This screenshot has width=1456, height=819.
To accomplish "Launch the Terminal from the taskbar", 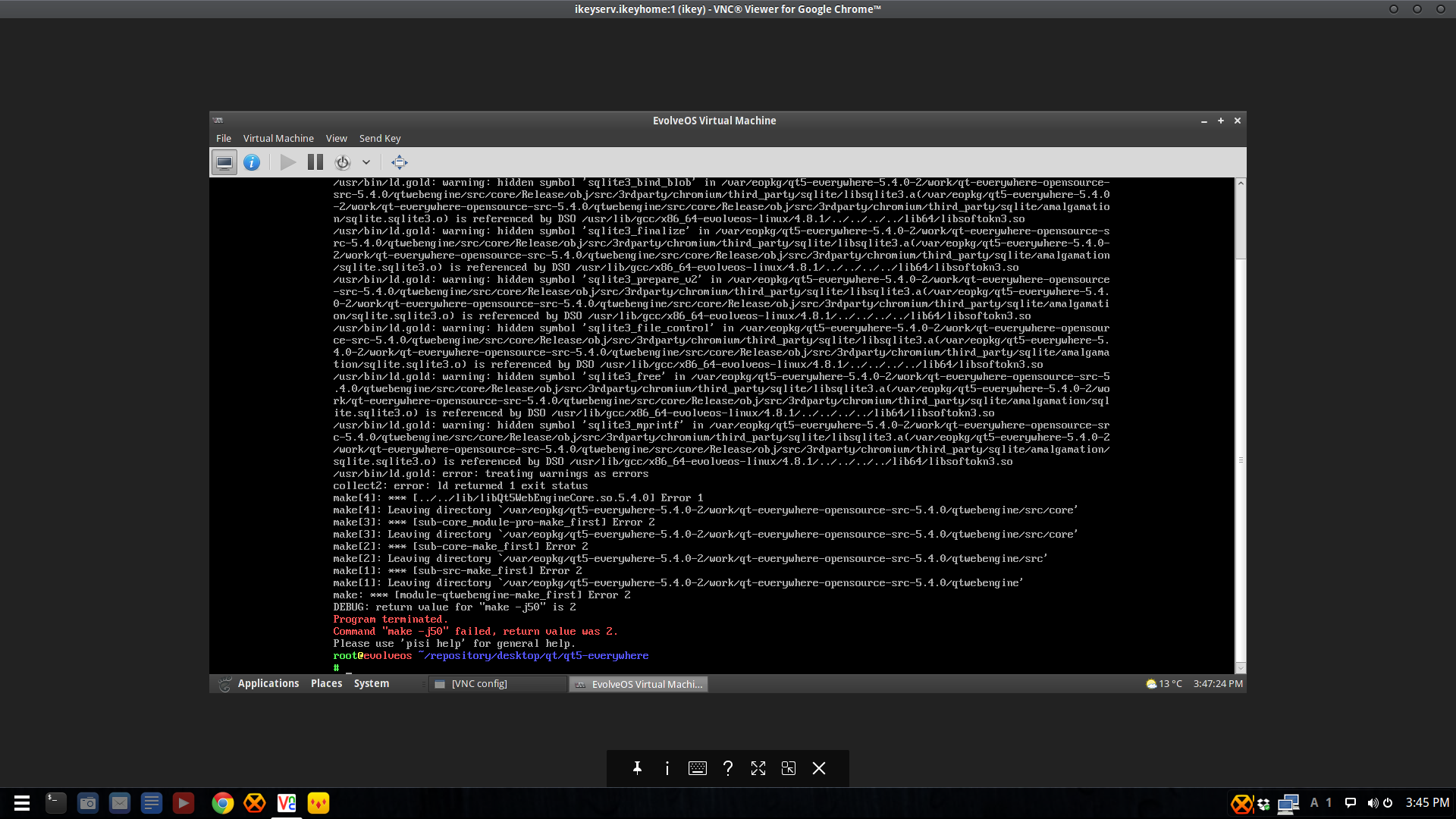I will (55, 803).
